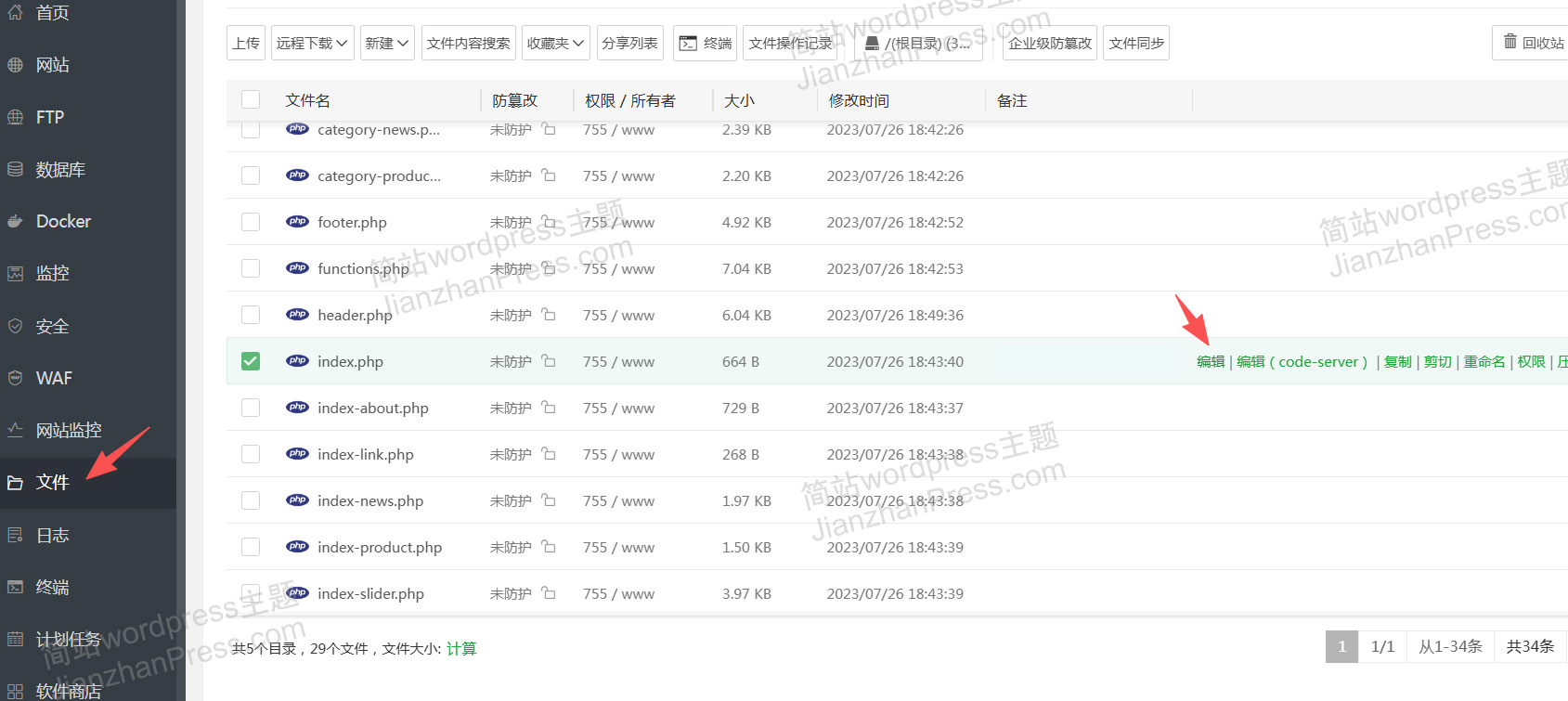1568x701 pixels.
Task: Click the 分享列表 button
Action: [629, 43]
